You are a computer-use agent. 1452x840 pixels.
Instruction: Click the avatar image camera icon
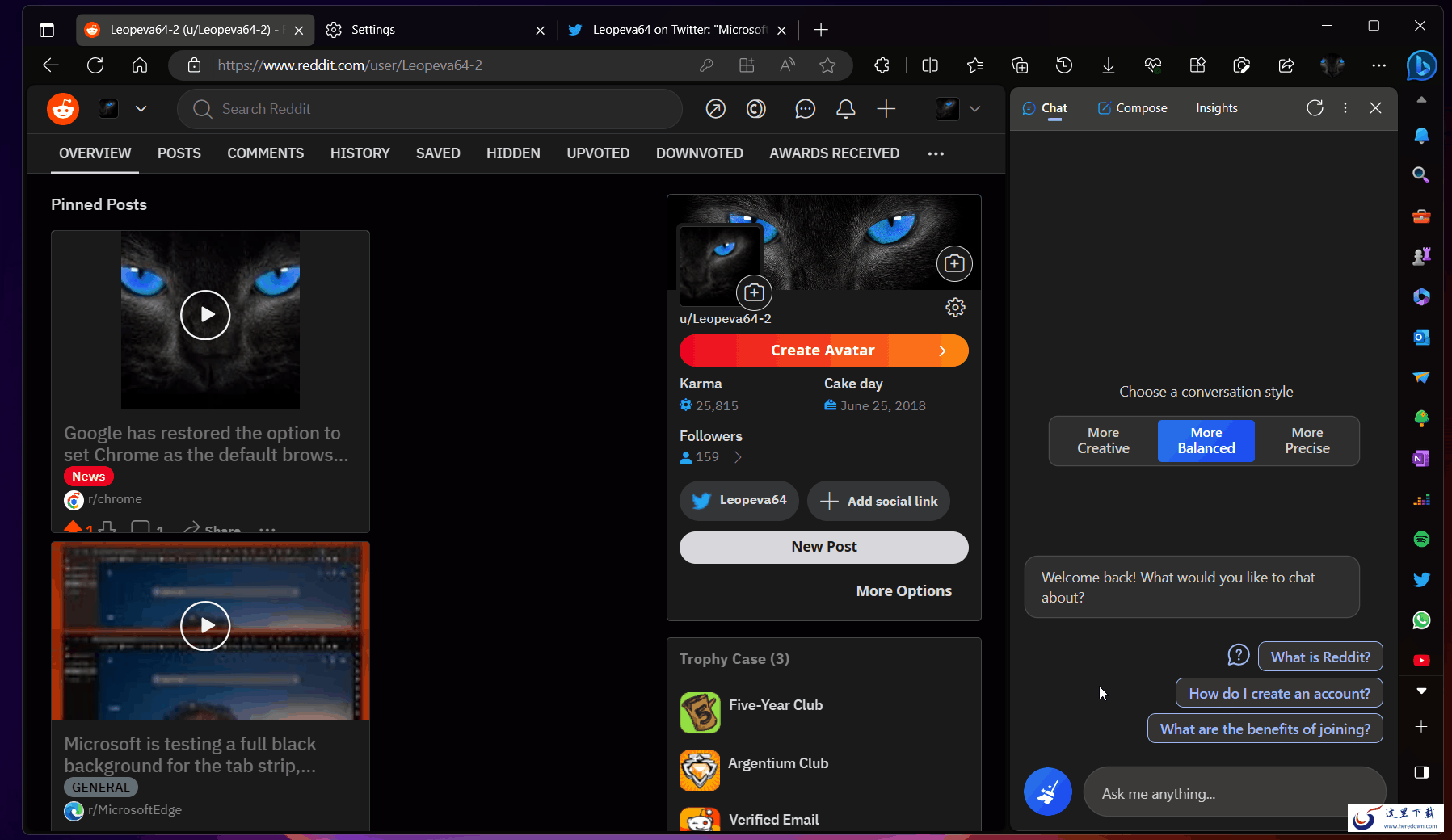(x=754, y=292)
